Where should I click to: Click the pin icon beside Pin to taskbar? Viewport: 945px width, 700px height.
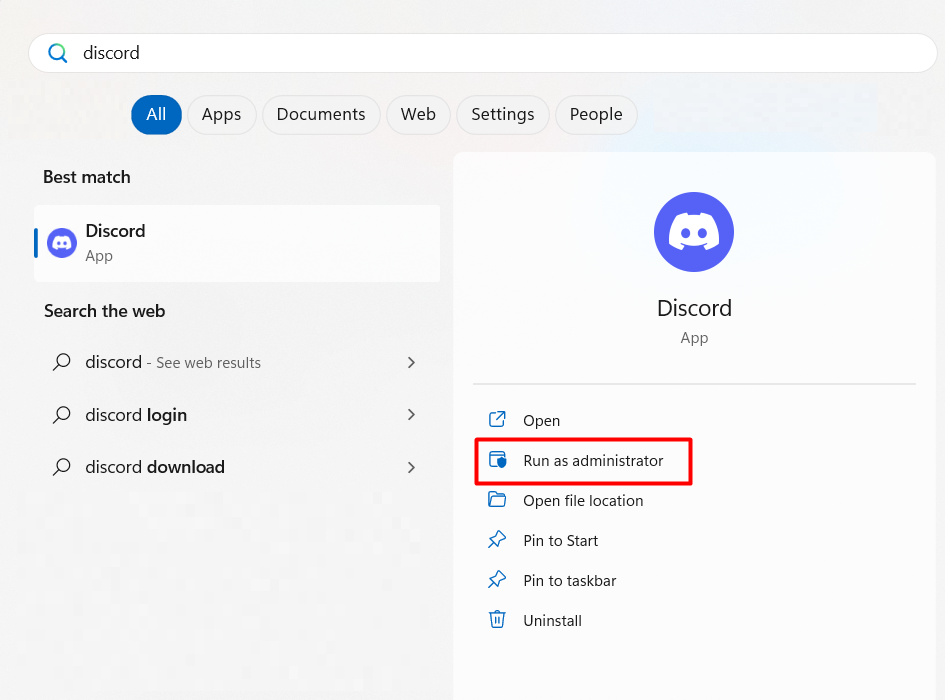pyautogui.click(x=497, y=580)
